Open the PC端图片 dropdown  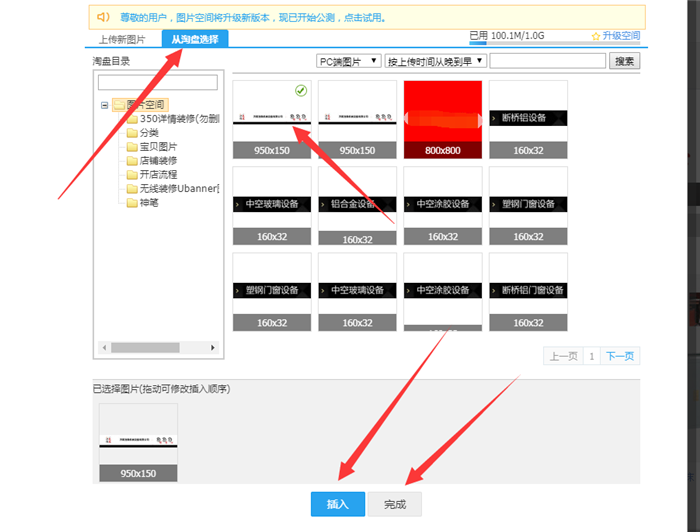[x=348, y=61]
